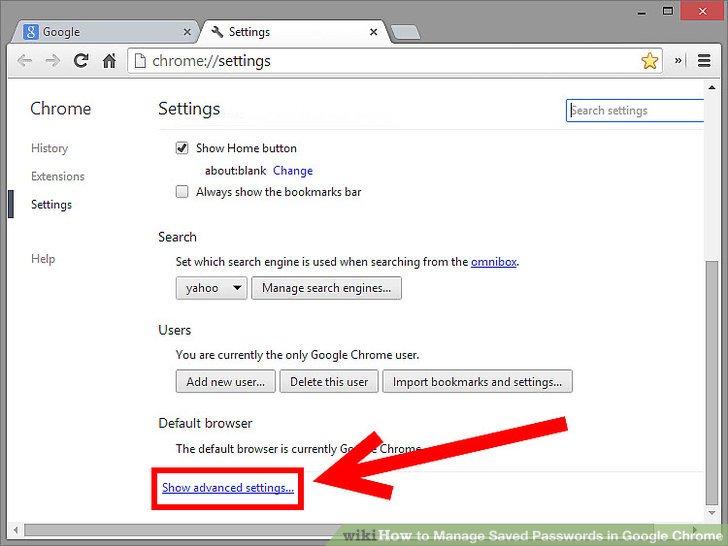728x546 pixels.
Task: Click the Google tab favicon
Action: coord(31,32)
